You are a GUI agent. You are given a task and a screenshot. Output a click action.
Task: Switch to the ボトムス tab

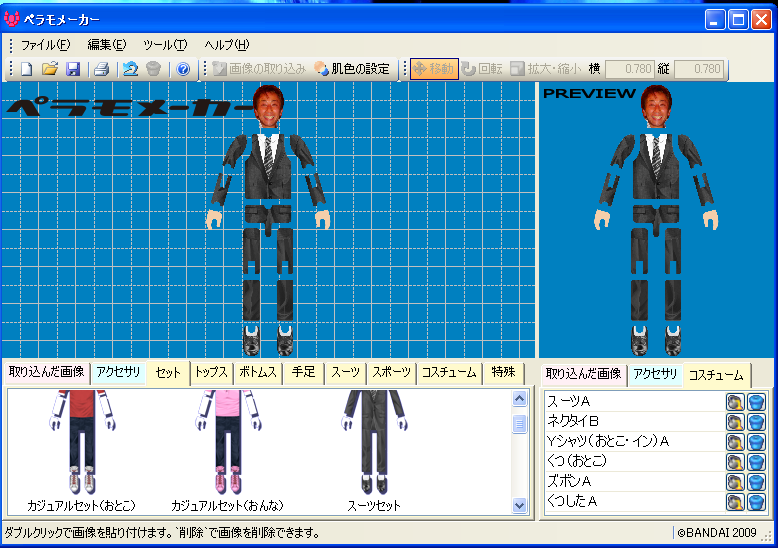tap(258, 372)
